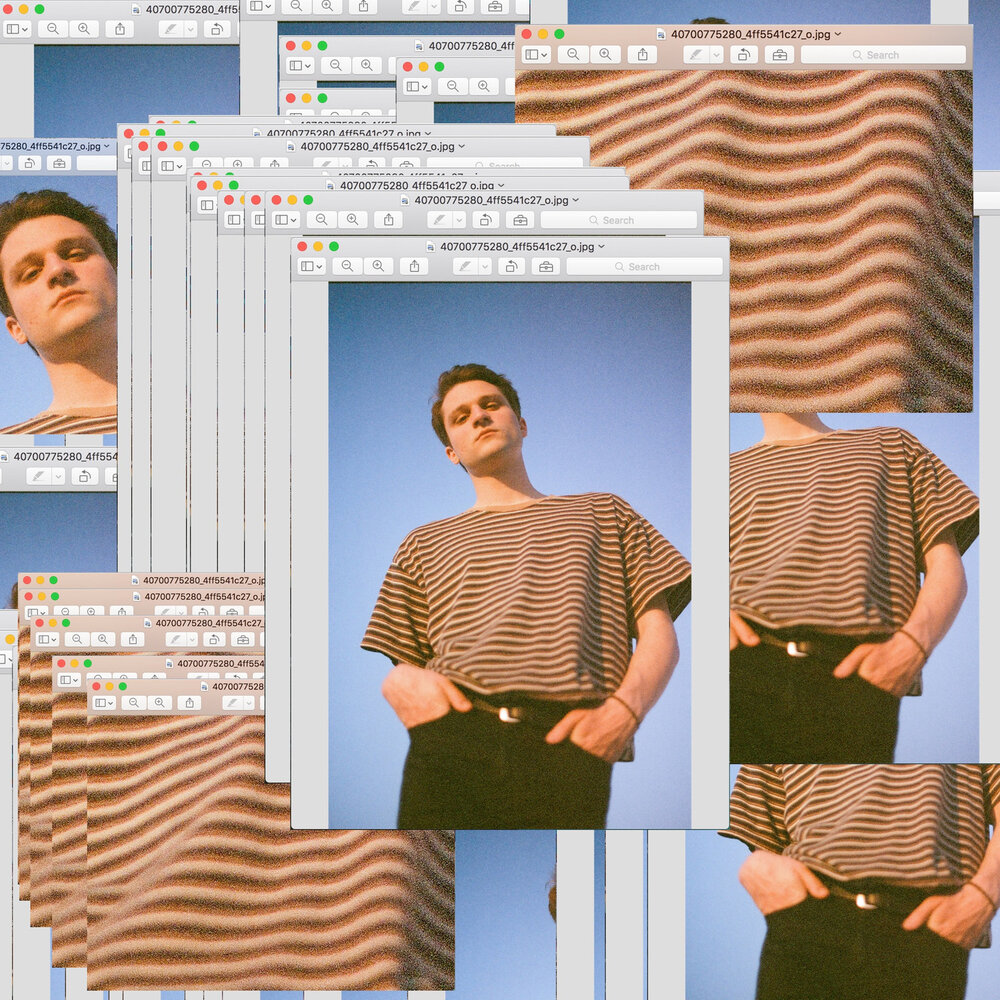Viewport: 1000px width, 1000px height.
Task: Zoom in on top-center window titled 40700775280_4ff
Action: pyautogui.click(x=367, y=65)
